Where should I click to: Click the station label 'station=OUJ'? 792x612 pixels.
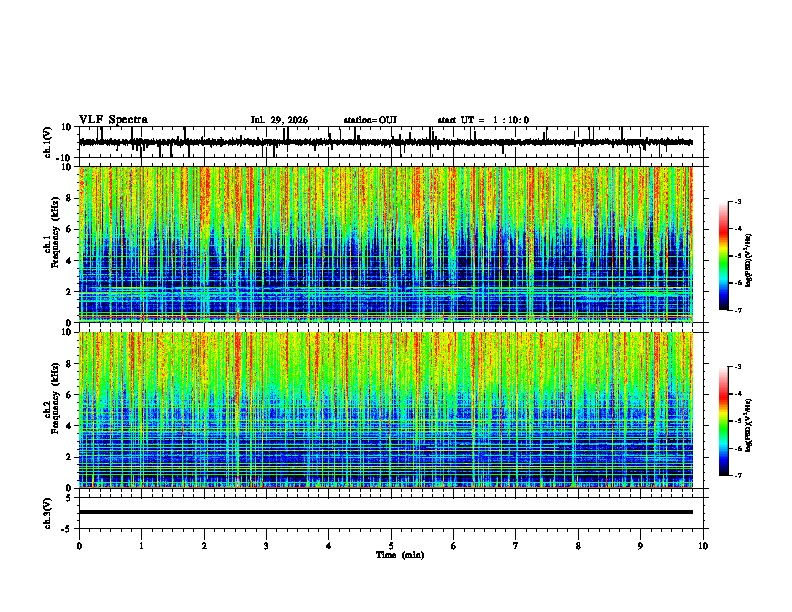tap(370, 120)
